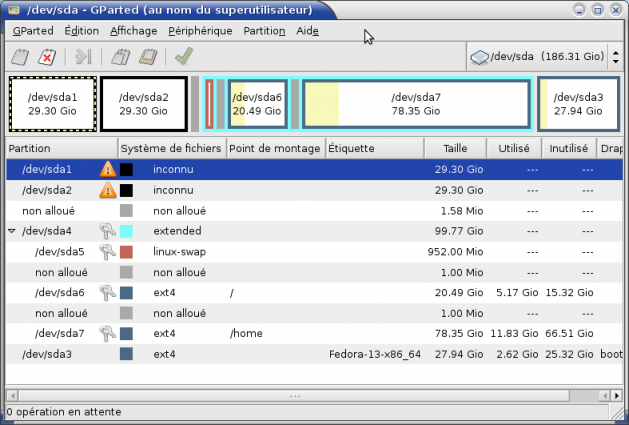Select the /dev/sda6 row mounted at /
Image resolution: width=629 pixels, height=425 pixels.
(x=314, y=293)
